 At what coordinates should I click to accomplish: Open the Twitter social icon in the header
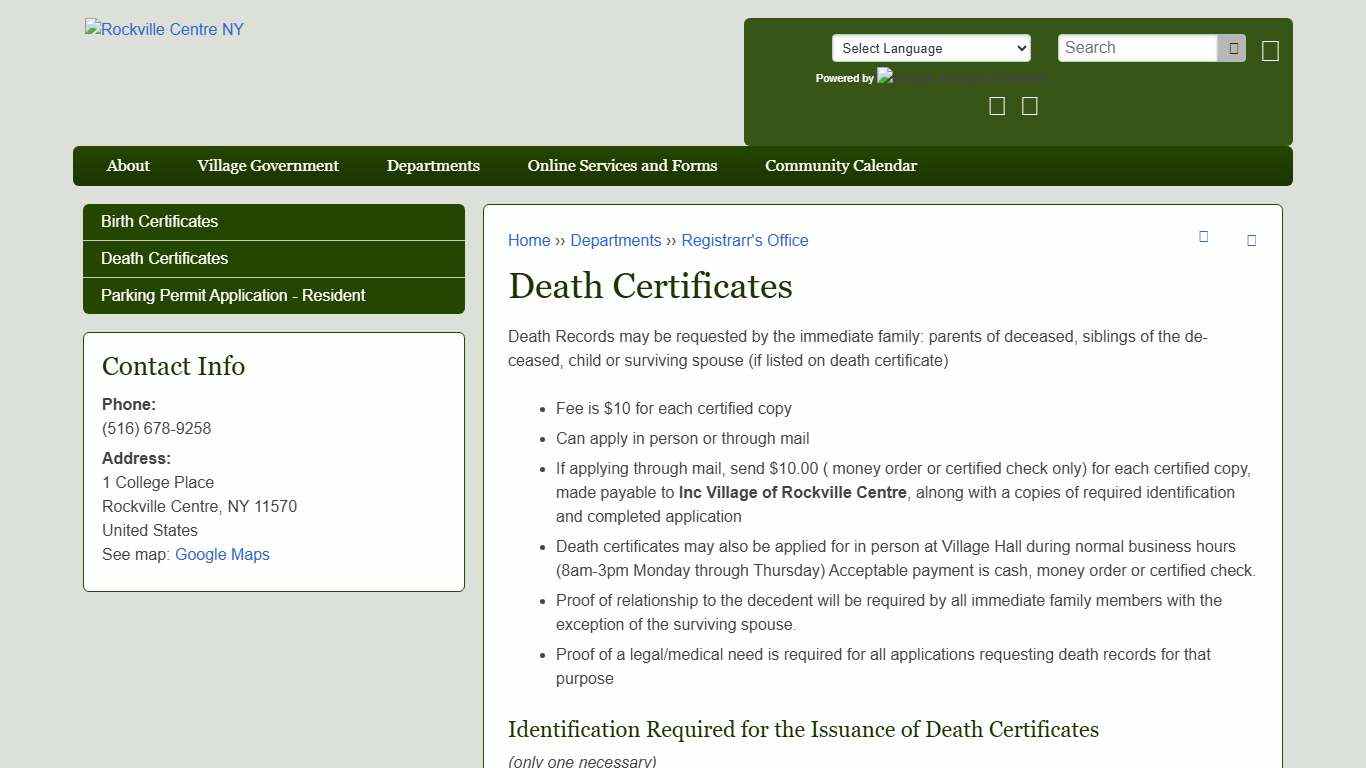click(1029, 105)
